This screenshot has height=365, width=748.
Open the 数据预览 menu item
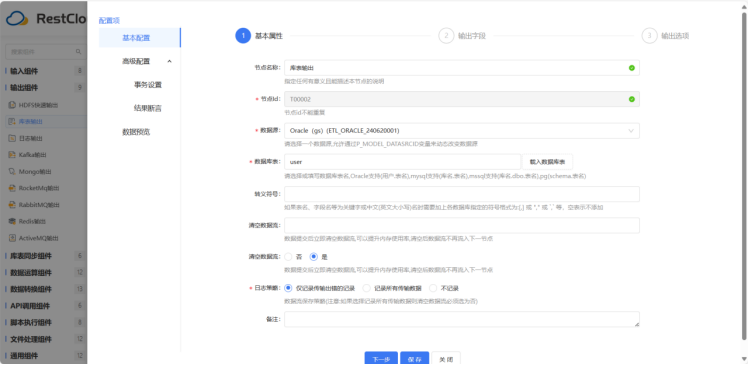[x=136, y=132]
